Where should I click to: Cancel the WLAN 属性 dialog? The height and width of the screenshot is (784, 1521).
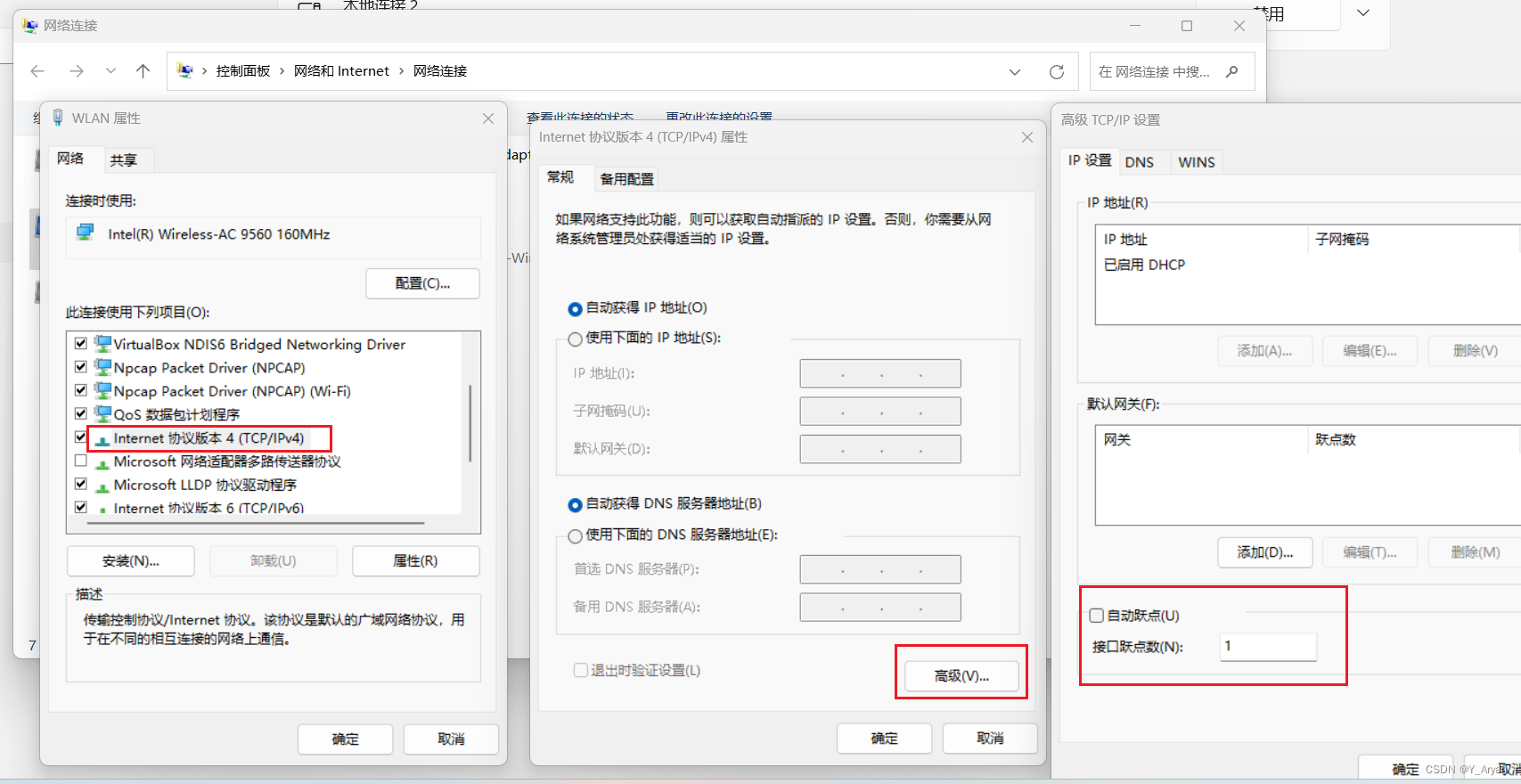pyautogui.click(x=451, y=739)
